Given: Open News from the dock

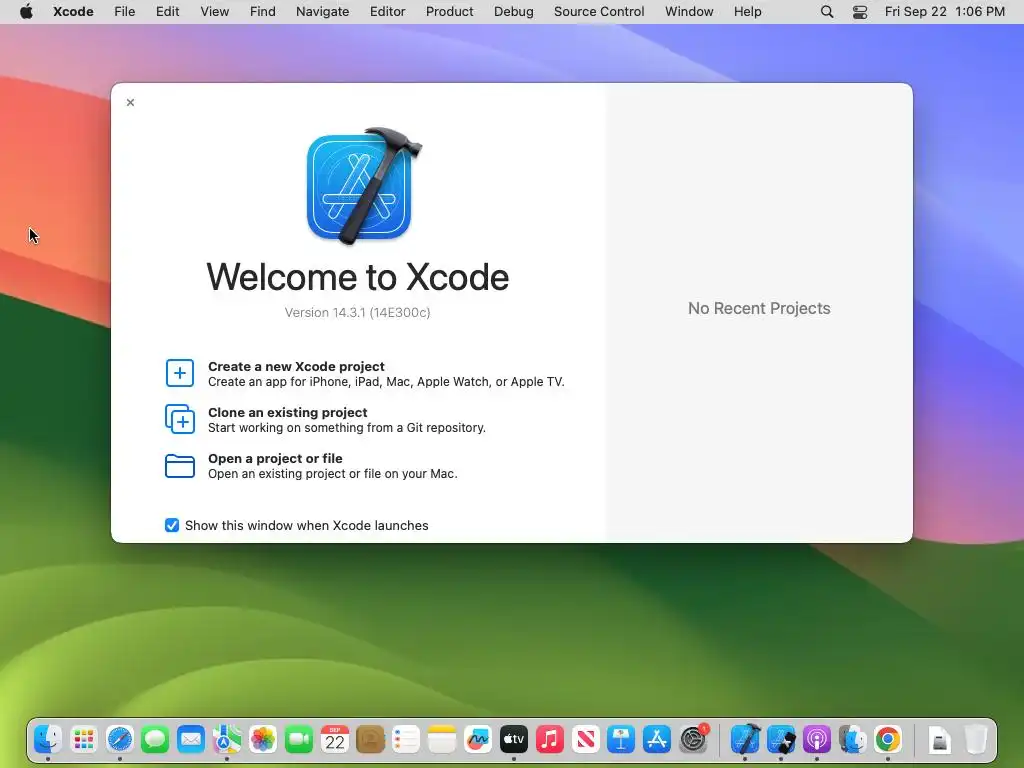Looking at the screenshot, I should [x=585, y=739].
